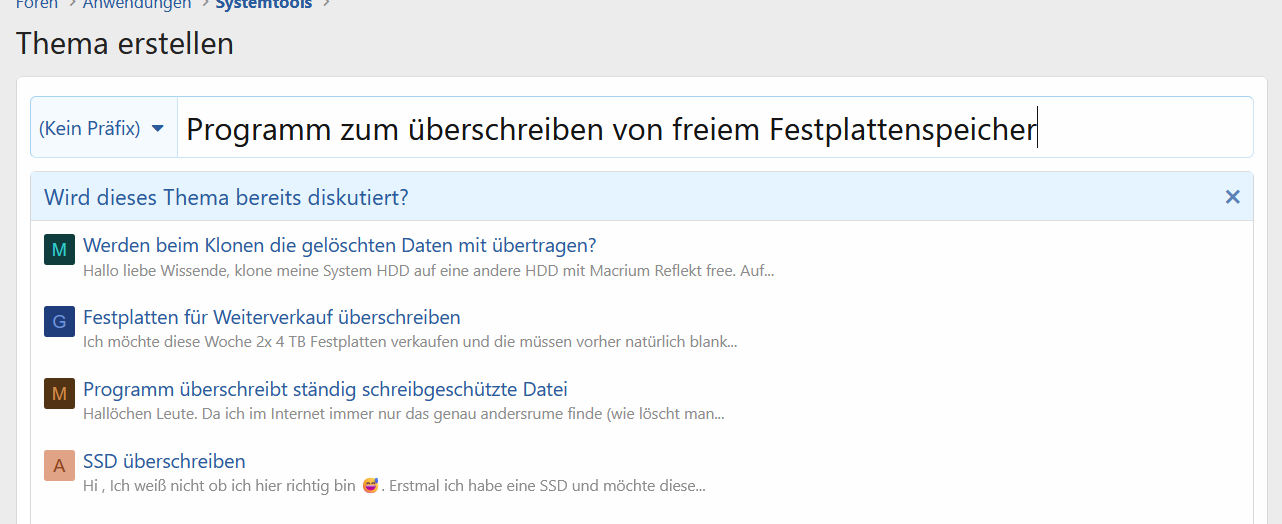Click the 'Hallöchen Leute' preview snippet
Viewport: 1282px width, 524px height.
403,414
